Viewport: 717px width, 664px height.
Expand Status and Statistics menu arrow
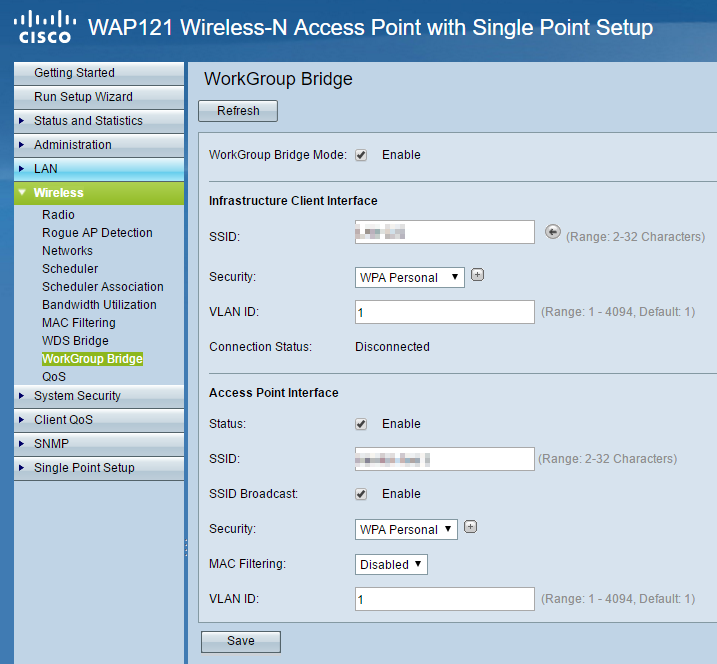(21, 121)
